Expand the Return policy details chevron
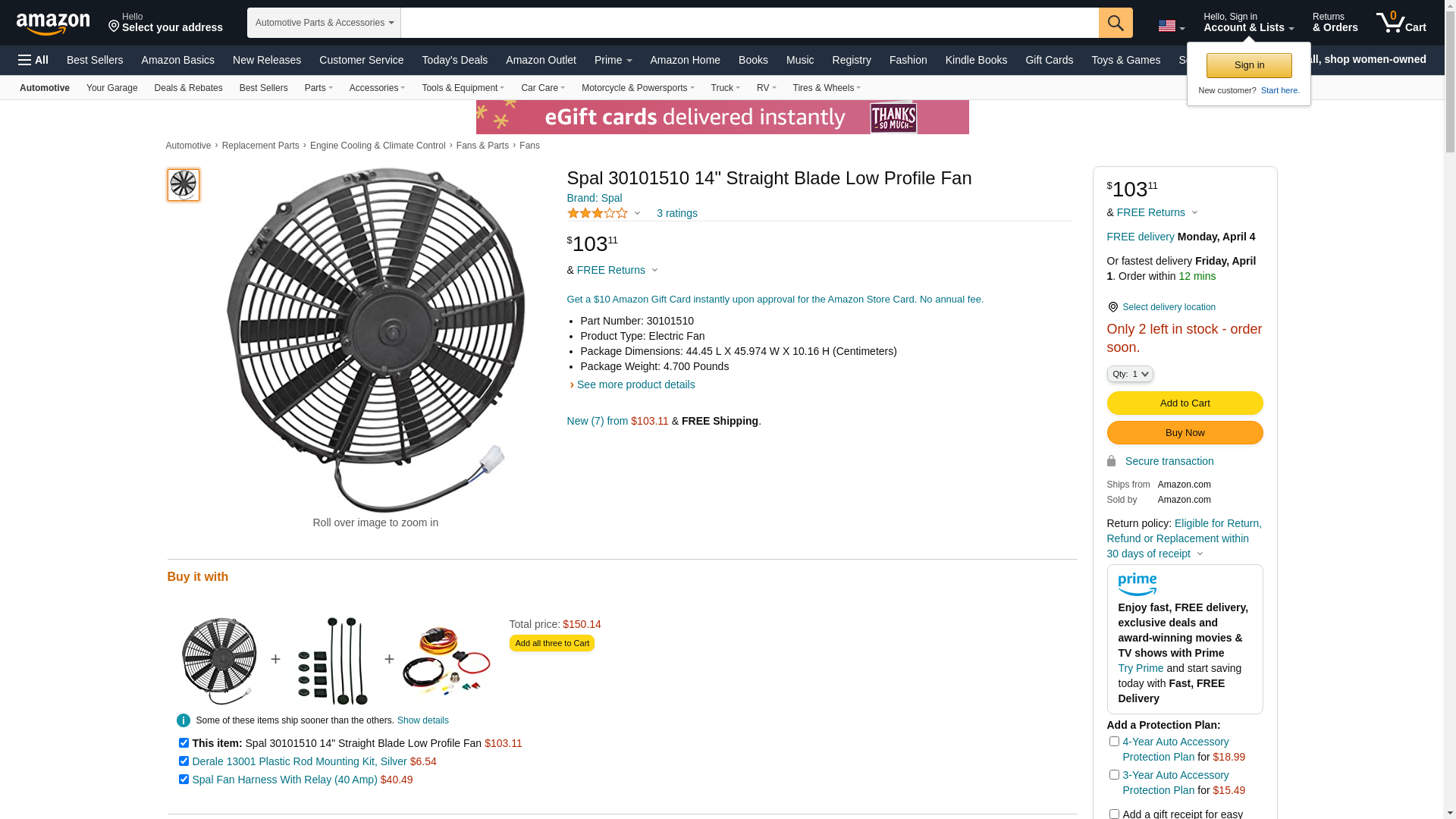This screenshot has width=1456, height=819. click(x=1200, y=554)
